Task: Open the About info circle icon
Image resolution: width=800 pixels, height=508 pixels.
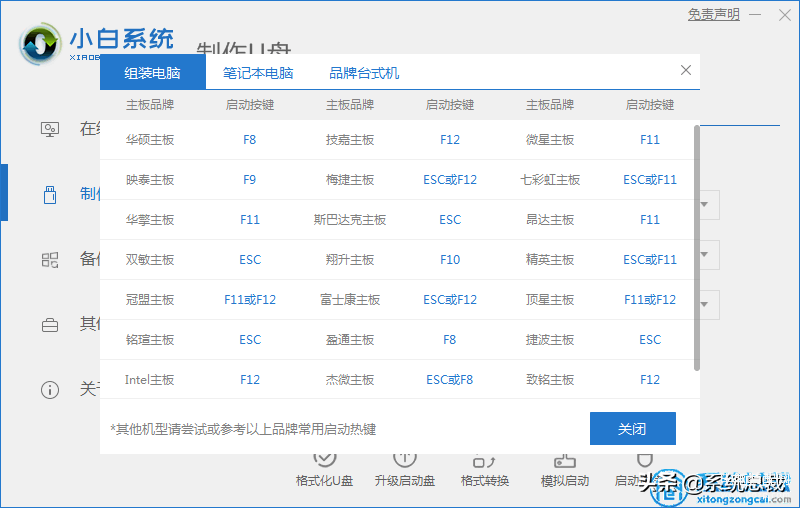Action: (49, 390)
